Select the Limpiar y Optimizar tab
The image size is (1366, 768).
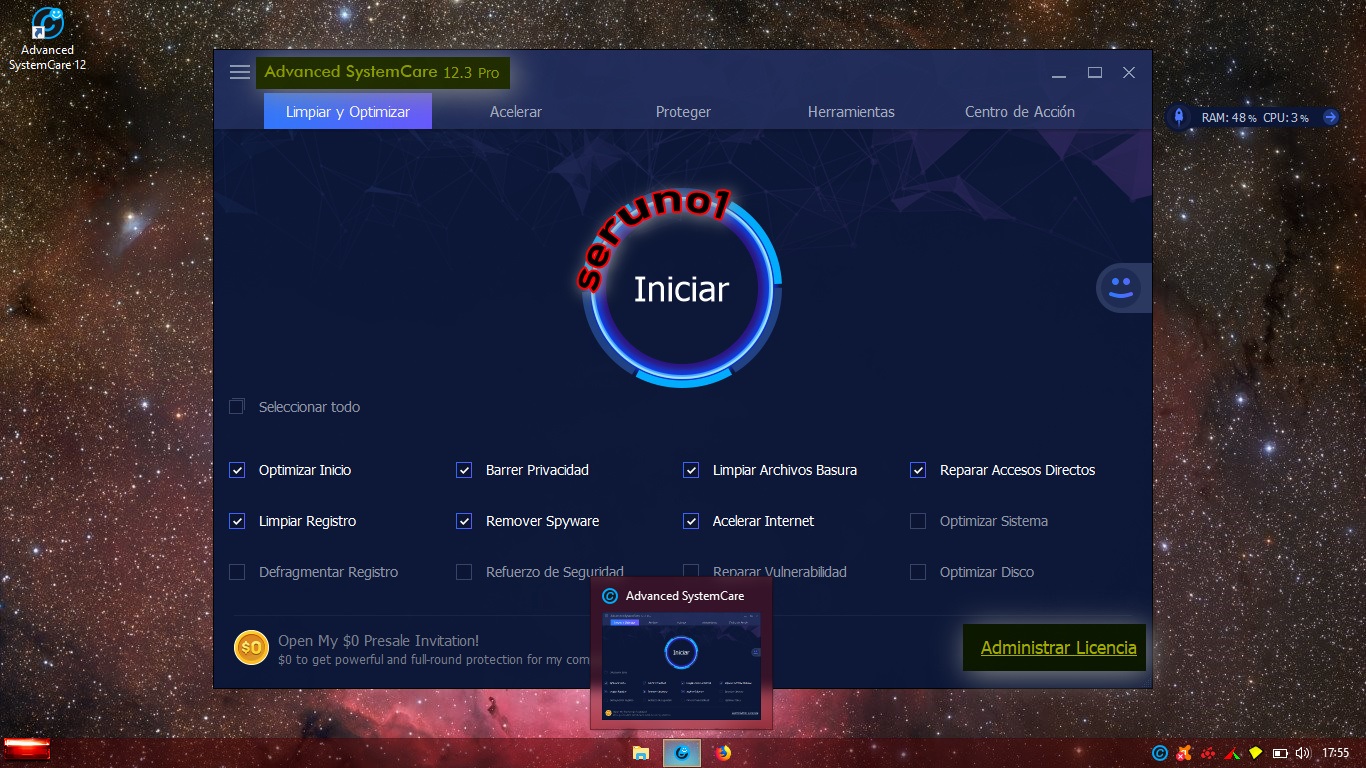(348, 111)
